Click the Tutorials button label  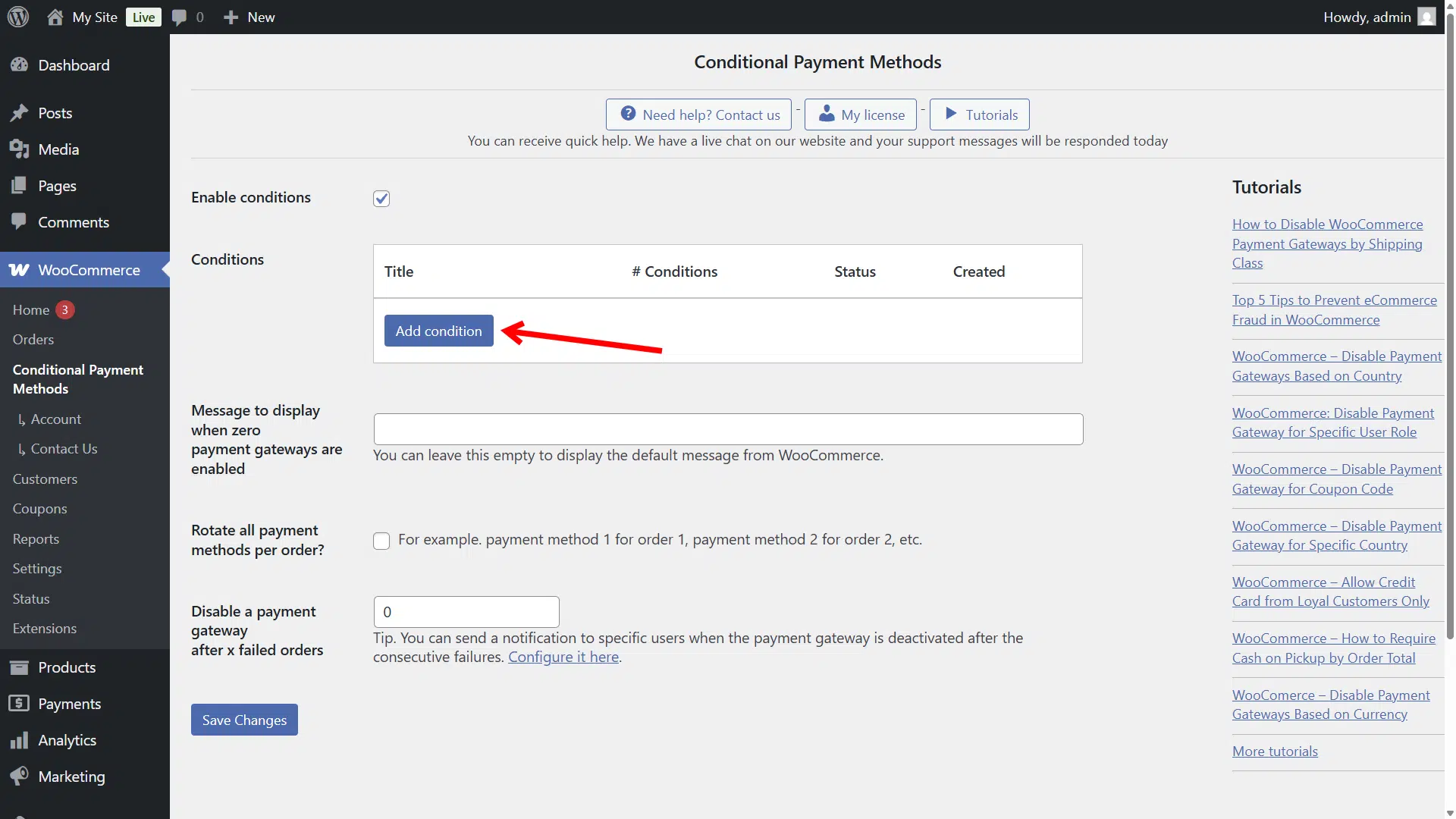tap(991, 115)
